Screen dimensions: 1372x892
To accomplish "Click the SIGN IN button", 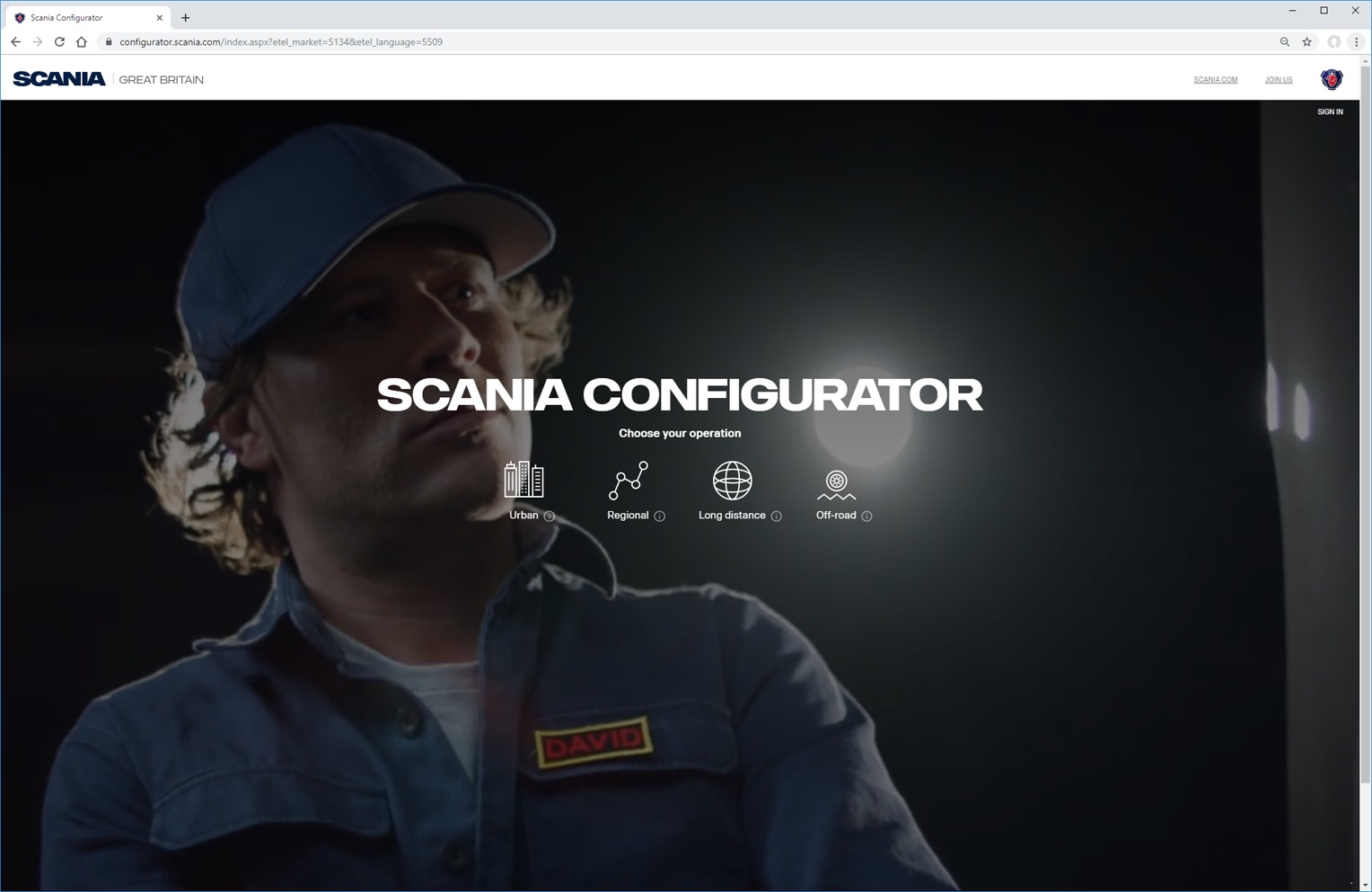I will click(1330, 112).
